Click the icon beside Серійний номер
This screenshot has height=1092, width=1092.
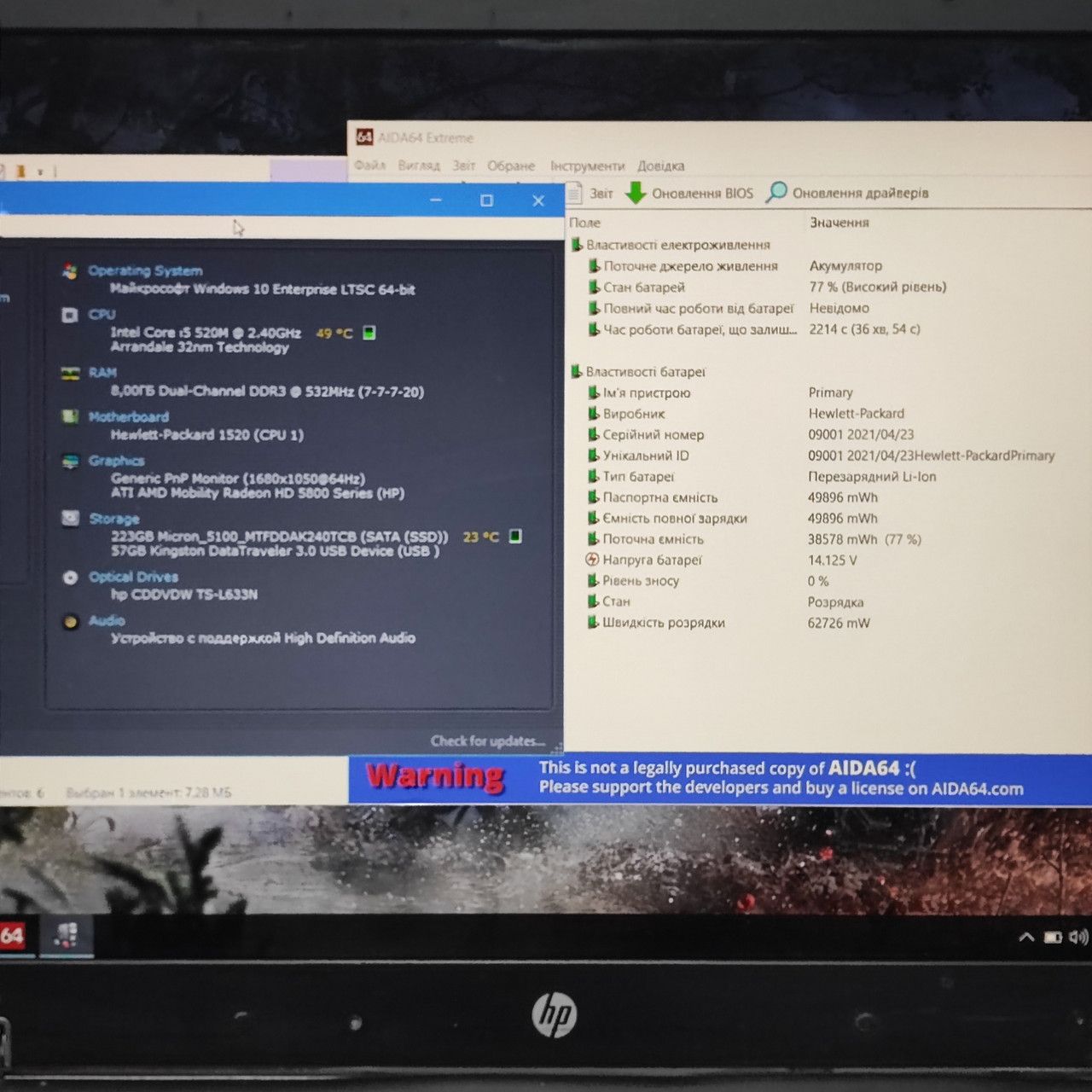[x=594, y=434]
